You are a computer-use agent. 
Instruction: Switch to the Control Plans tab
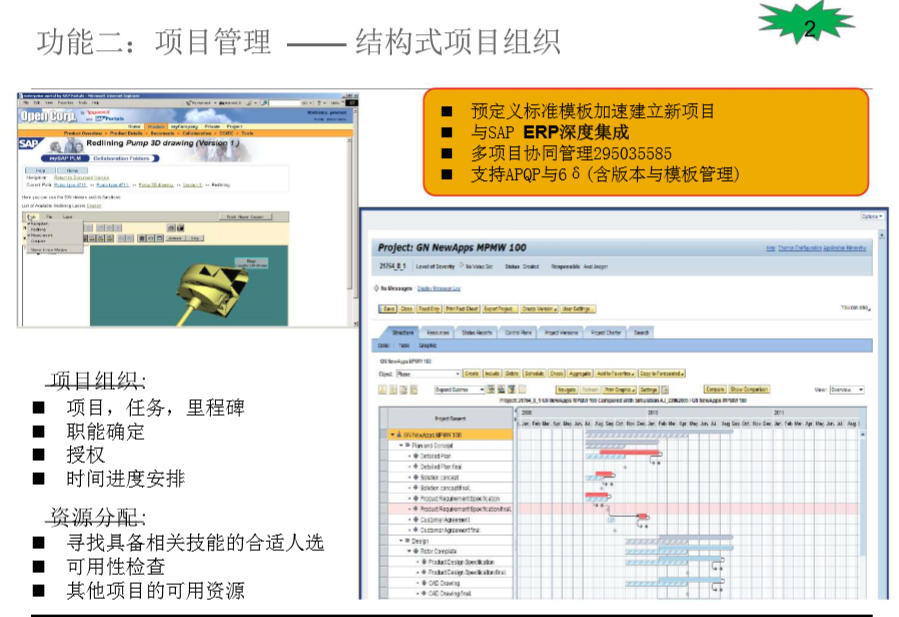point(518,333)
